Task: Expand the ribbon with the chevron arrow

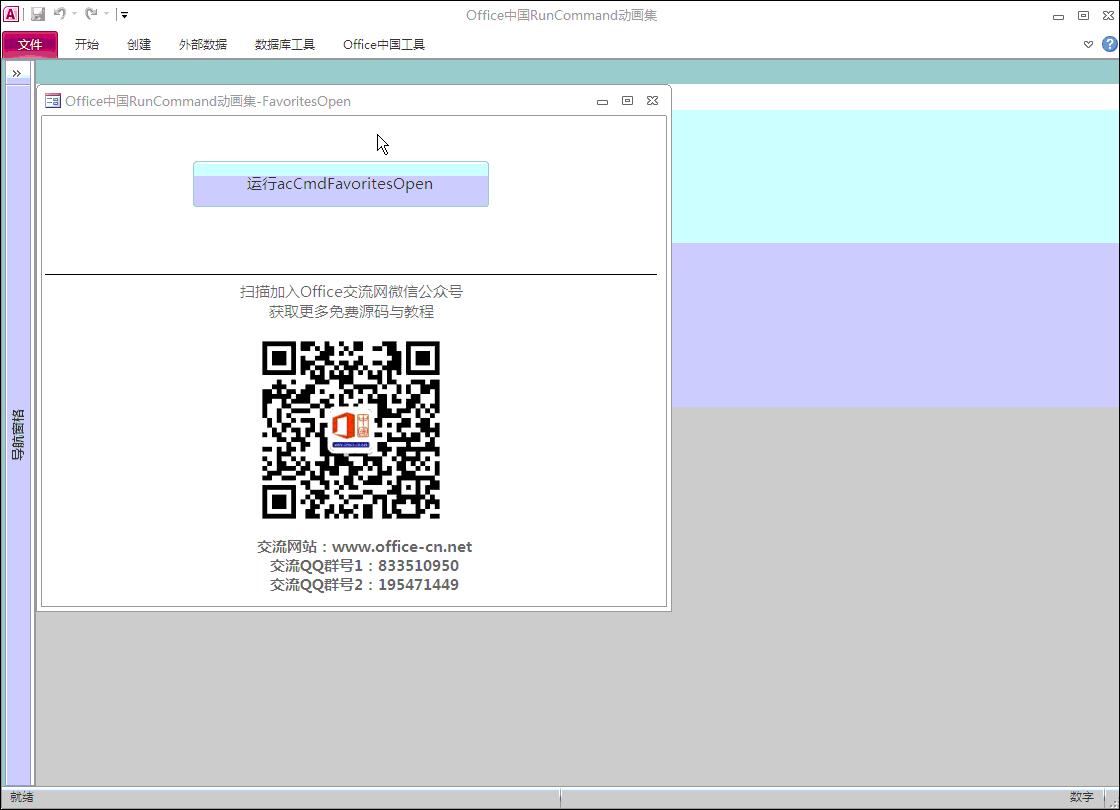Action: tap(1089, 44)
